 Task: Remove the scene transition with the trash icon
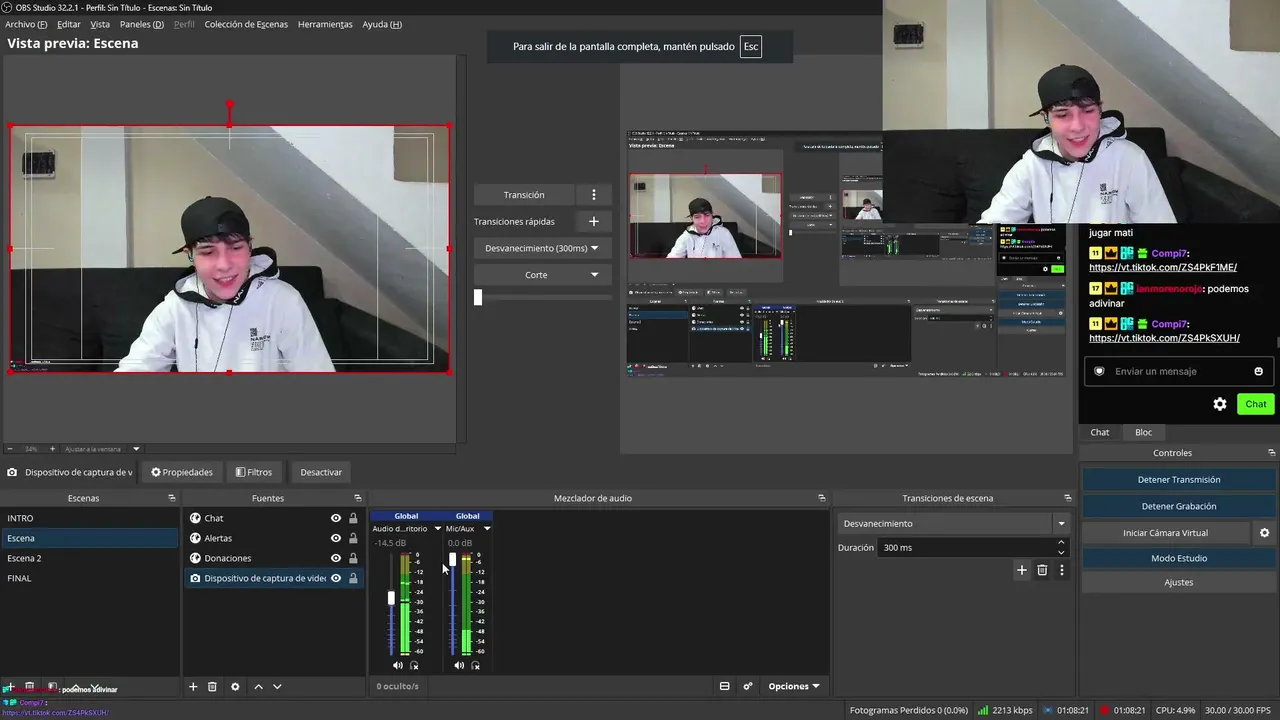pyautogui.click(x=1042, y=570)
